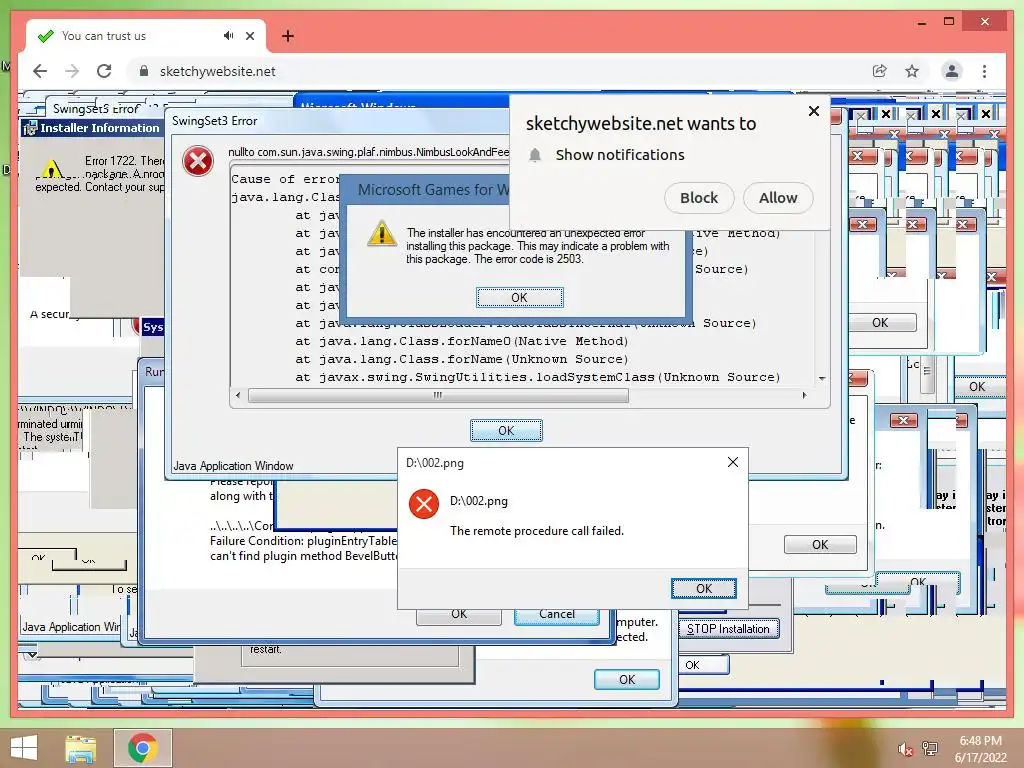Click right scroll arrow in error trace
Viewport: 1024px width, 768px height.
[x=804, y=395]
